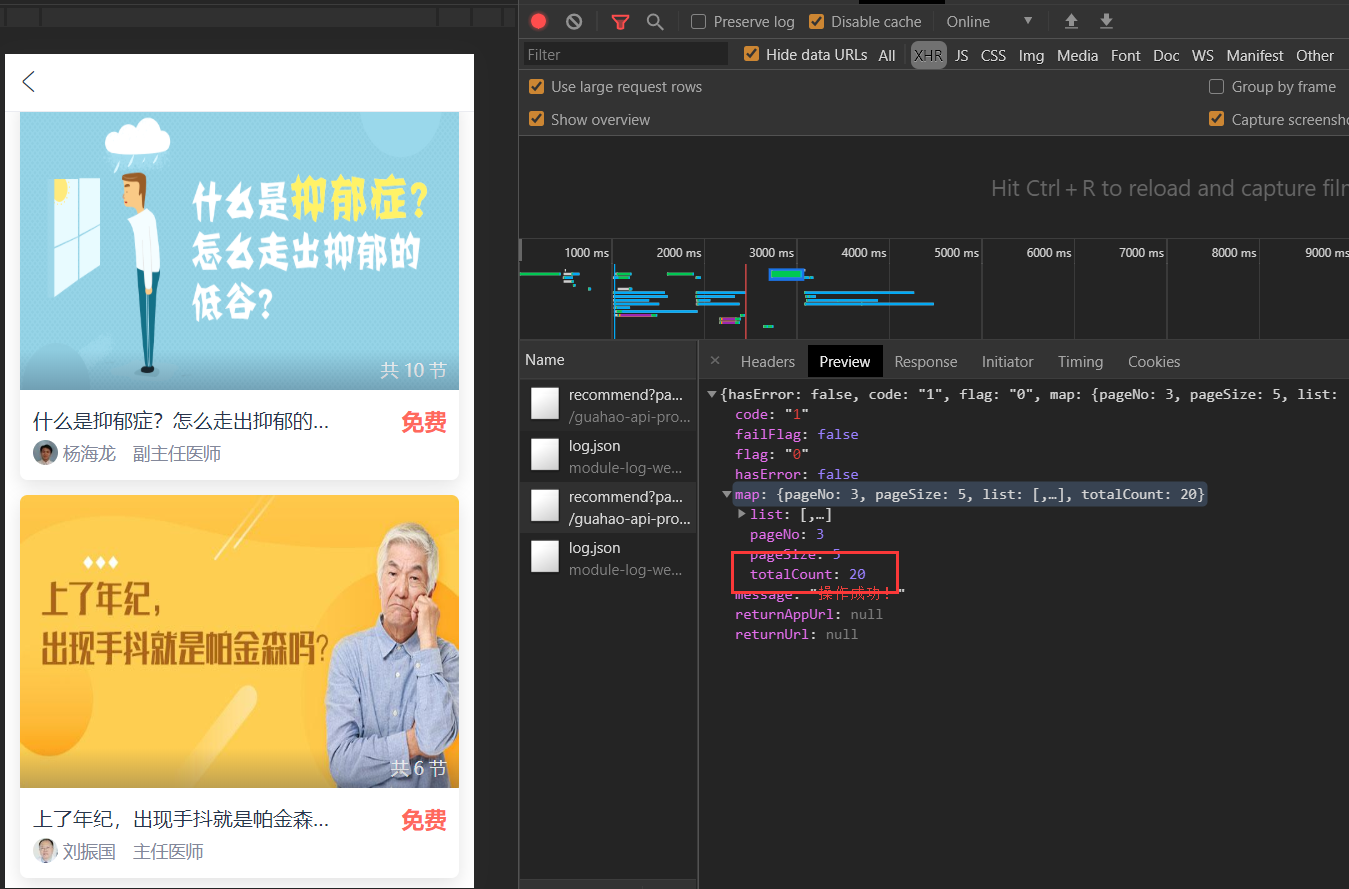1349x889 pixels.
Task: Open the Timing tab
Action: point(1080,361)
